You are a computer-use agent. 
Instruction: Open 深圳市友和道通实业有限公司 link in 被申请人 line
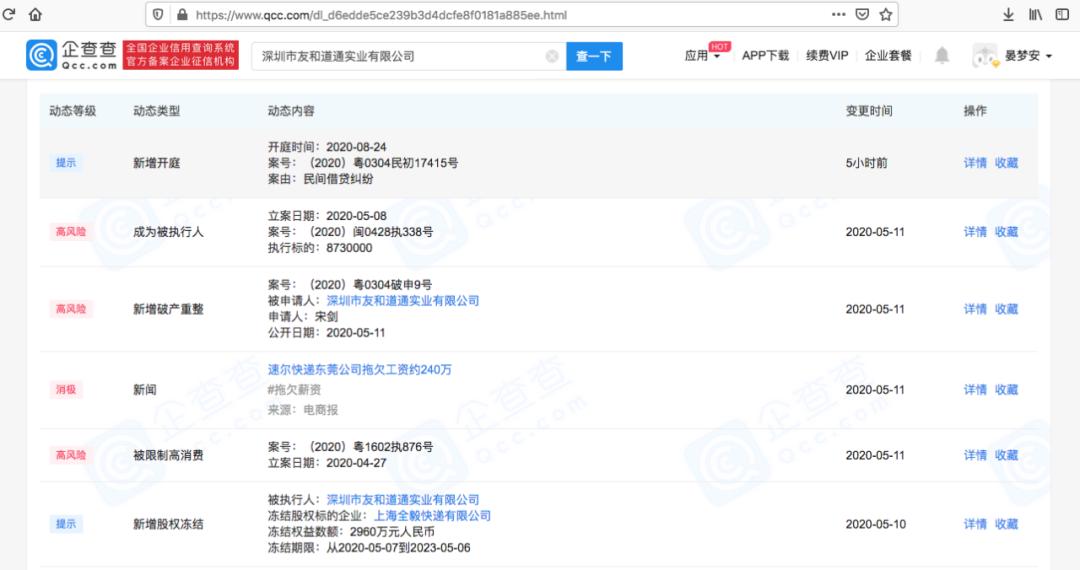pos(403,301)
